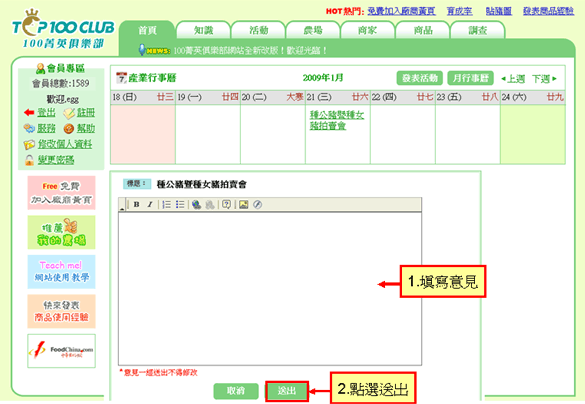The image size is (585, 404).
Task: Go to next week (下週)
Action: click(x=544, y=79)
